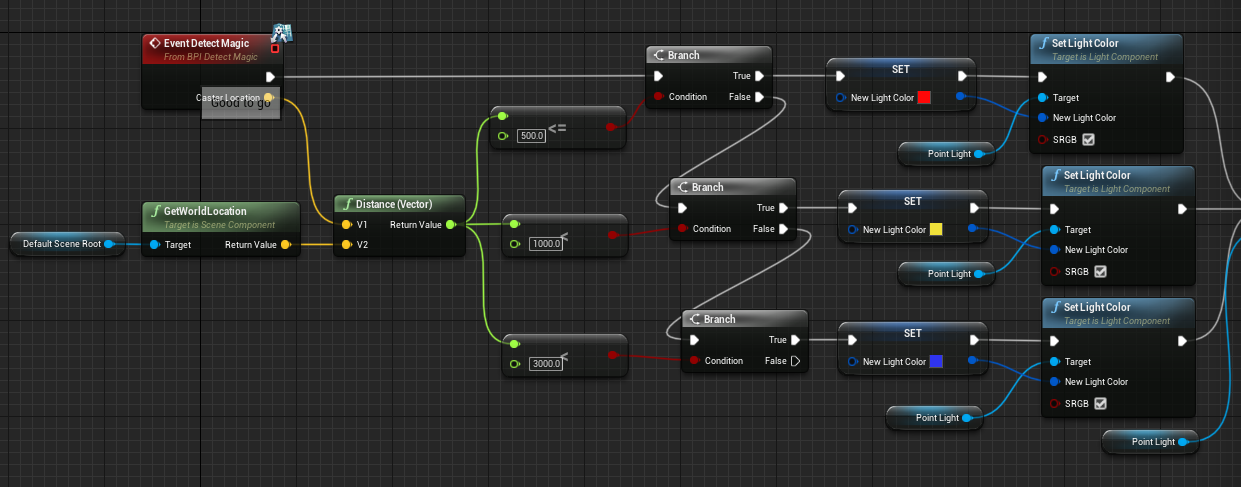
Task: Select the Distance (Vector) node title
Action: pos(394,204)
